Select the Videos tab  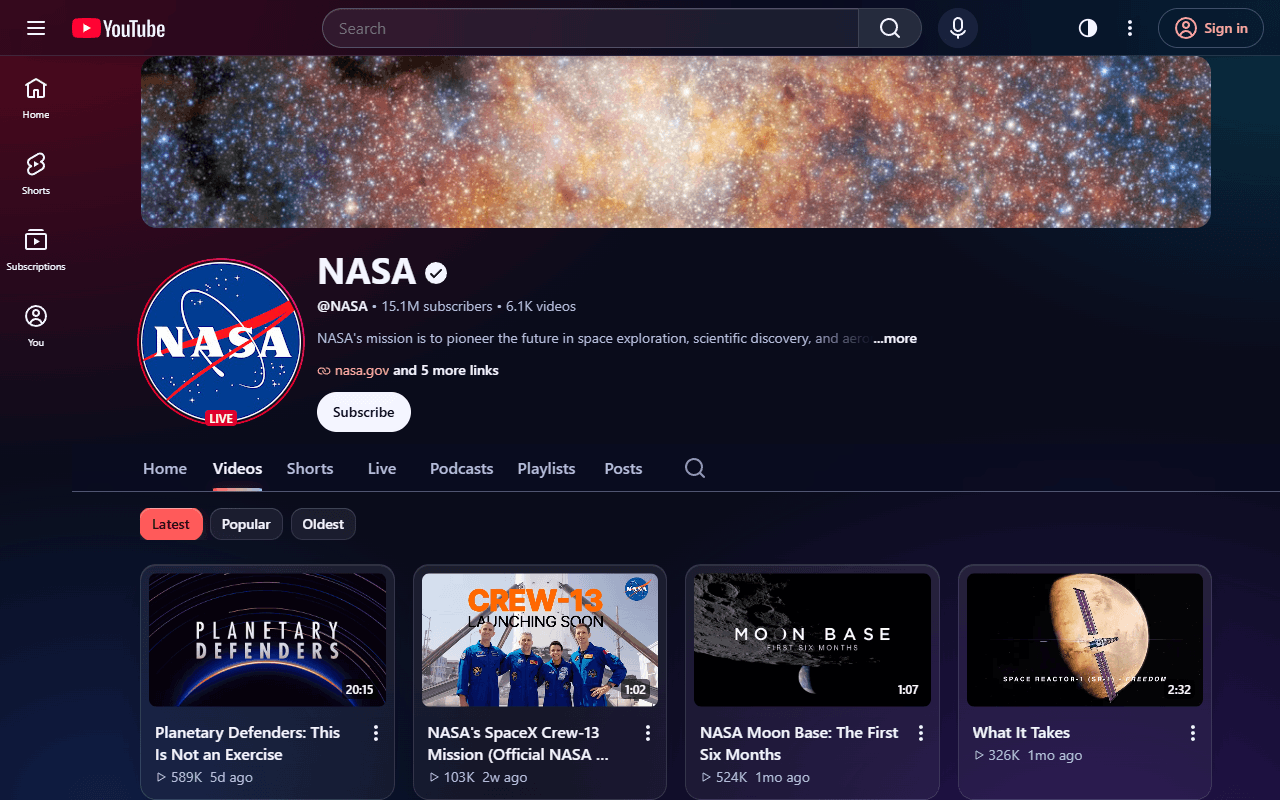pyautogui.click(x=238, y=468)
